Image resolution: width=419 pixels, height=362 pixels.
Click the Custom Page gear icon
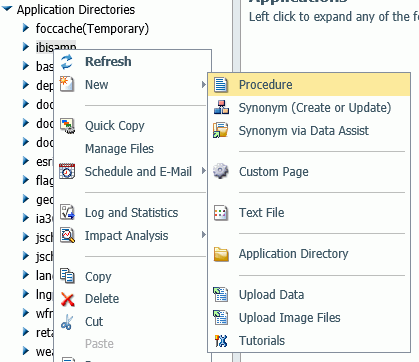point(221,171)
